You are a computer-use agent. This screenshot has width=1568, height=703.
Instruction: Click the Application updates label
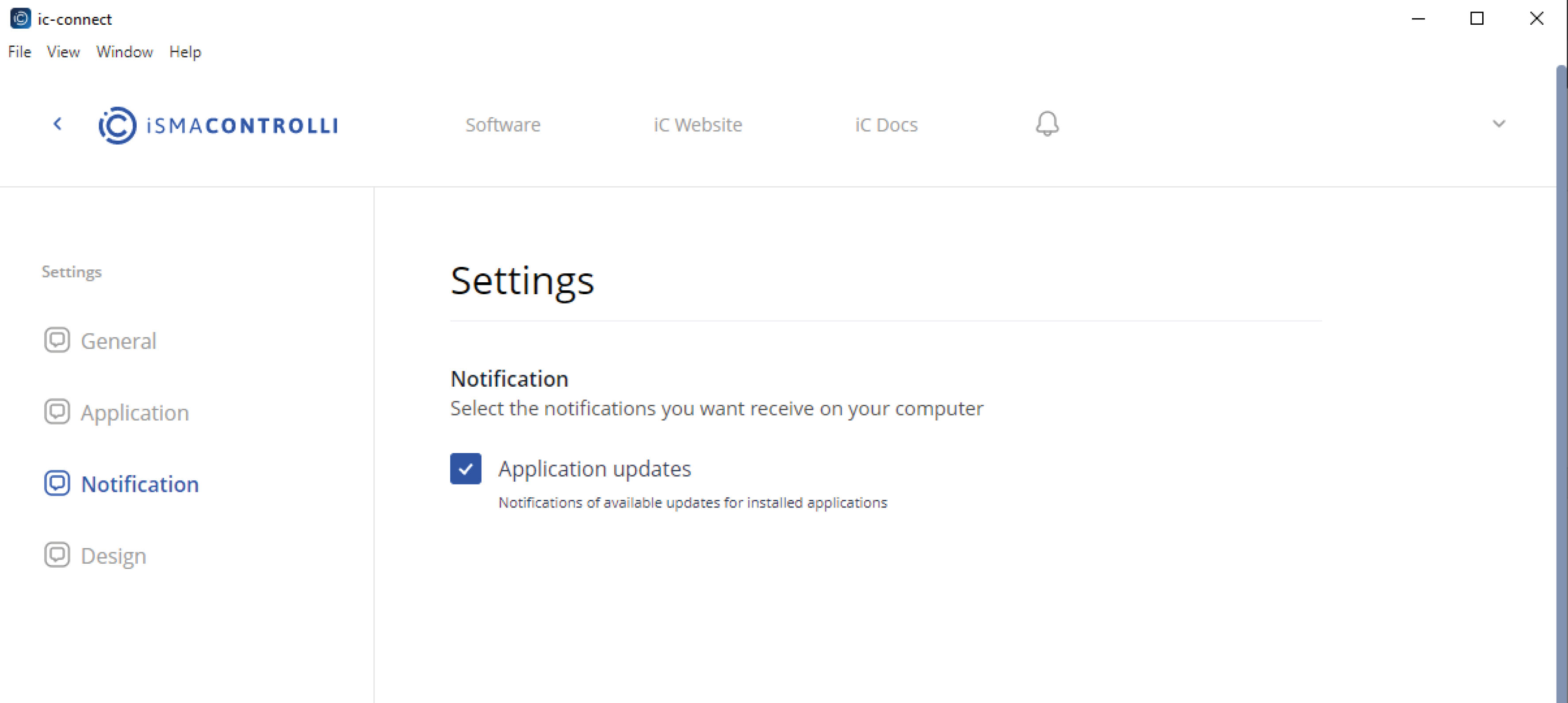pyautogui.click(x=595, y=469)
